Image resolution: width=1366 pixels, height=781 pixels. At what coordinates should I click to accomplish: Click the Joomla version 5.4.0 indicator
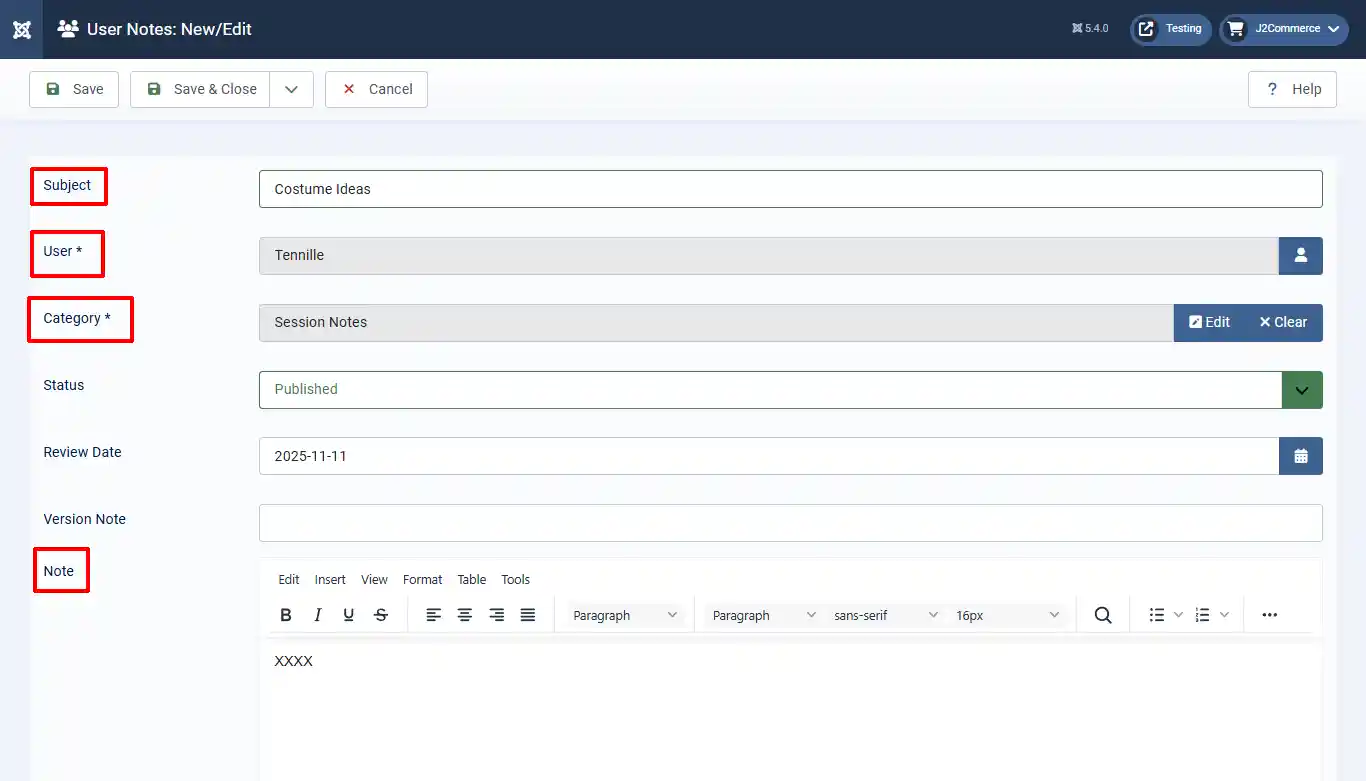pyautogui.click(x=1090, y=29)
